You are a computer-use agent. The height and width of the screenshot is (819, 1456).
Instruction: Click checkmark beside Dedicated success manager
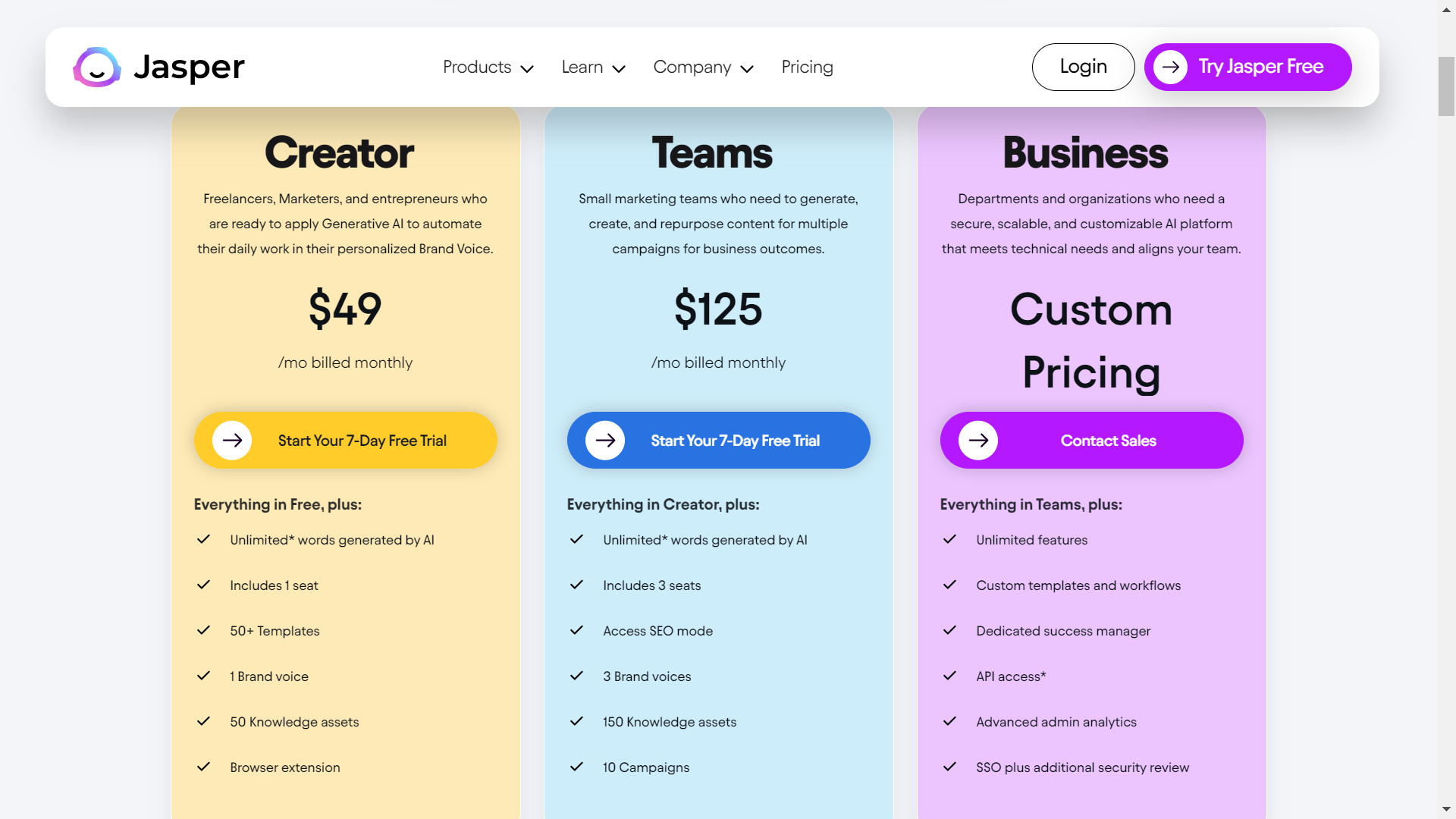pyautogui.click(x=949, y=630)
